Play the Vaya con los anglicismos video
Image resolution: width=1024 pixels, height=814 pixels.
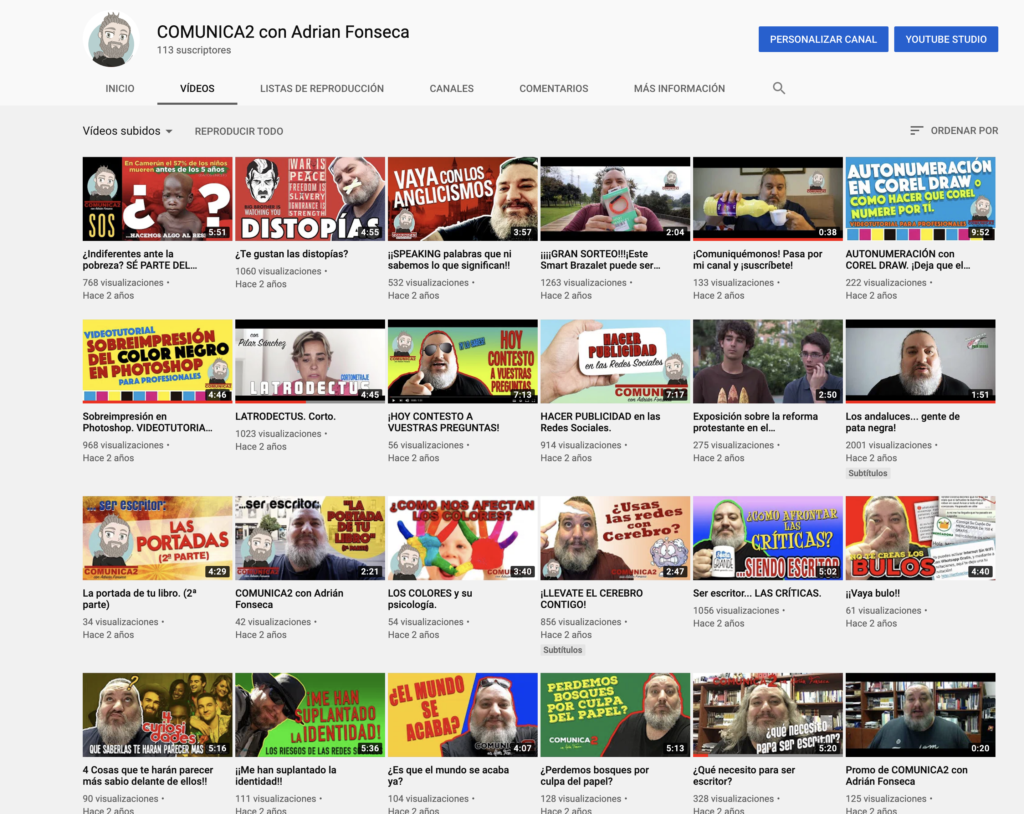(x=462, y=199)
